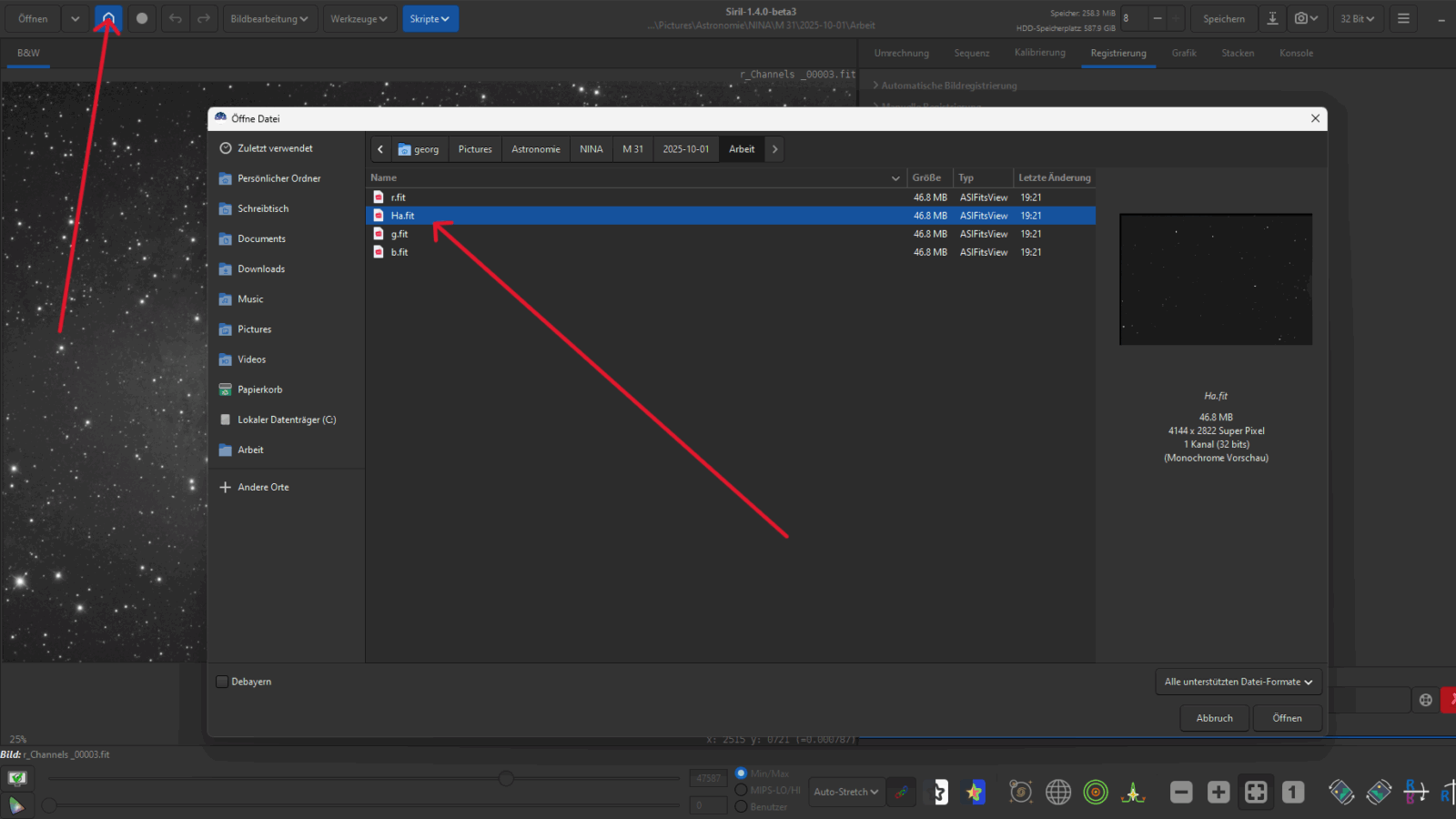The image size is (1456, 819).
Task: Click the download arrow save icon
Action: click(x=1272, y=18)
